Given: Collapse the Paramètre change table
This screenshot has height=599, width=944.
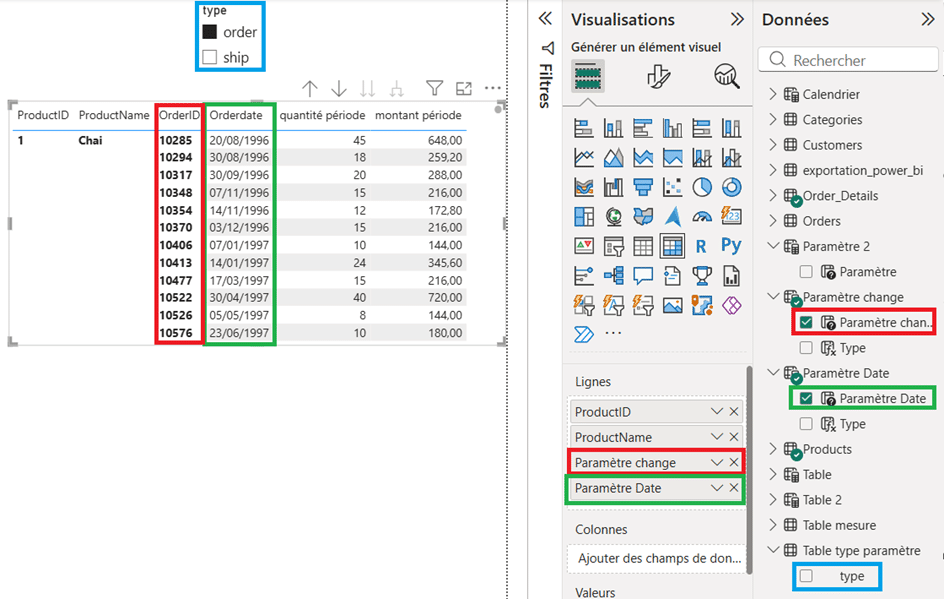Looking at the screenshot, I should point(771,297).
